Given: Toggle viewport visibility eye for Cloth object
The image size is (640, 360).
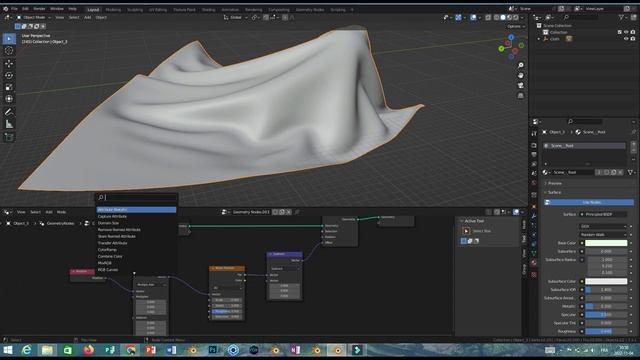Looking at the screenshot, I should (626, 39).
